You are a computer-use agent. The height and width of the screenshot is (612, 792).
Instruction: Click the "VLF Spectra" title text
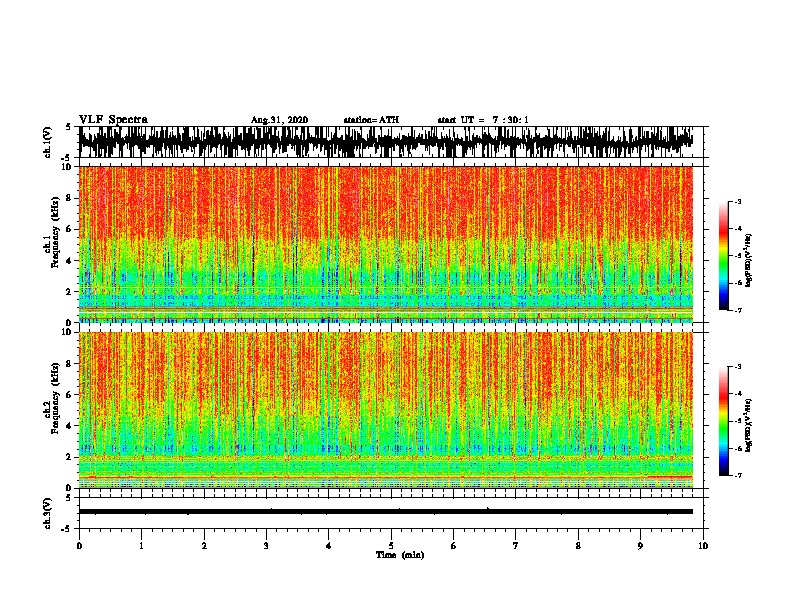click(113, 120)
